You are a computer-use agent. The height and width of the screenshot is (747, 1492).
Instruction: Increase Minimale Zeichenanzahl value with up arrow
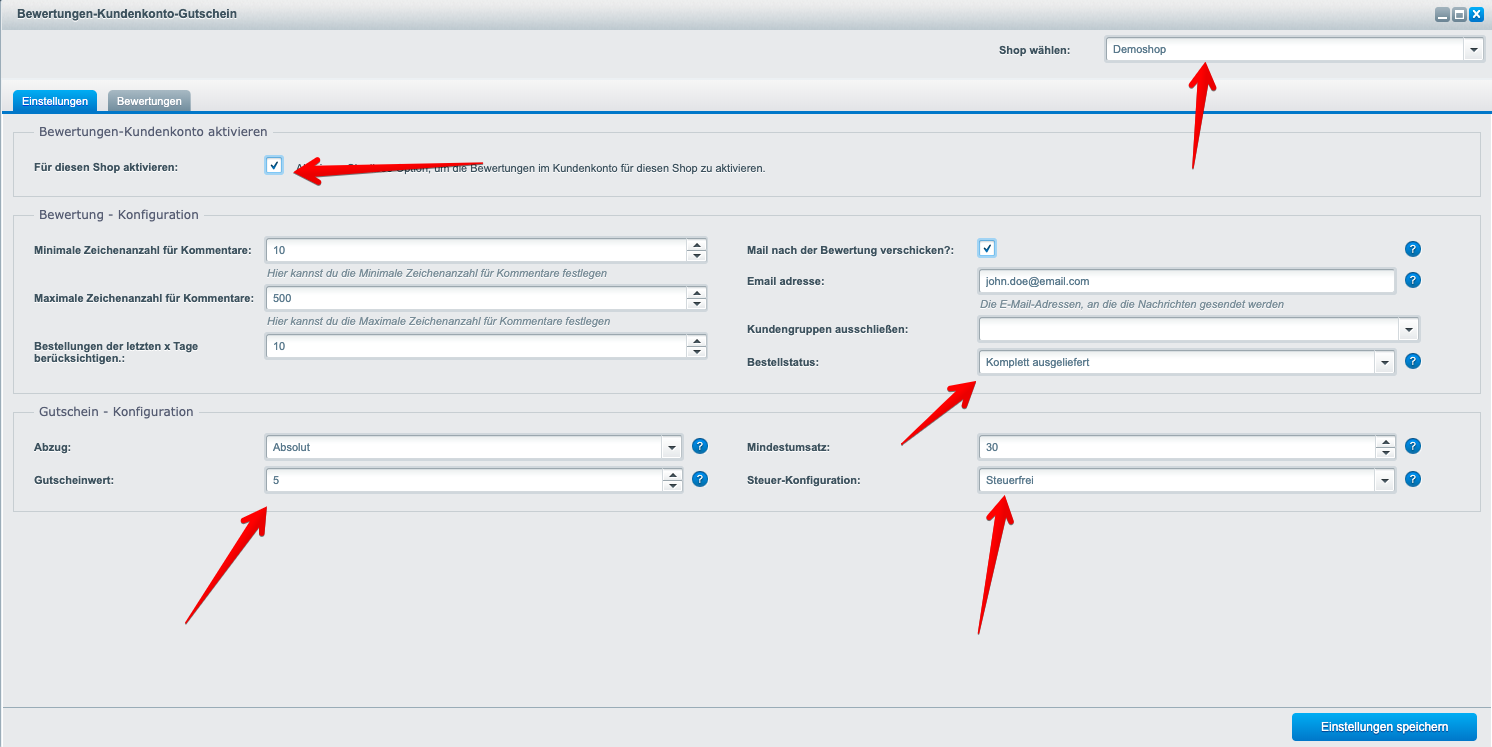[697, 244]
